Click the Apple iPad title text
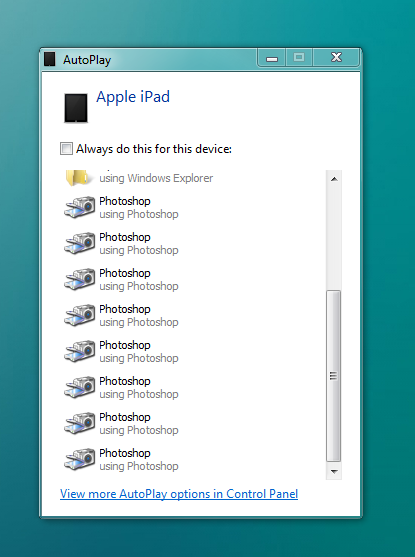Viewport: 415px width, 557px height. pyautogui.click(x=133, y=97)
